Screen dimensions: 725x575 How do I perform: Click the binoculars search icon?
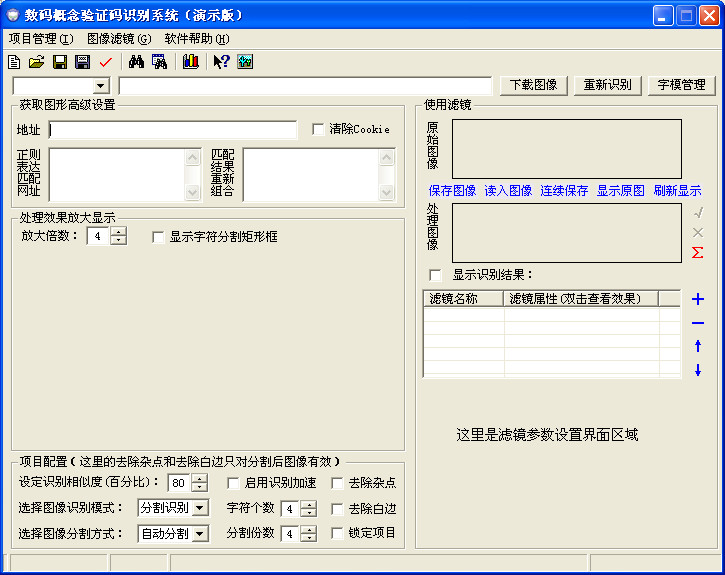136,61
